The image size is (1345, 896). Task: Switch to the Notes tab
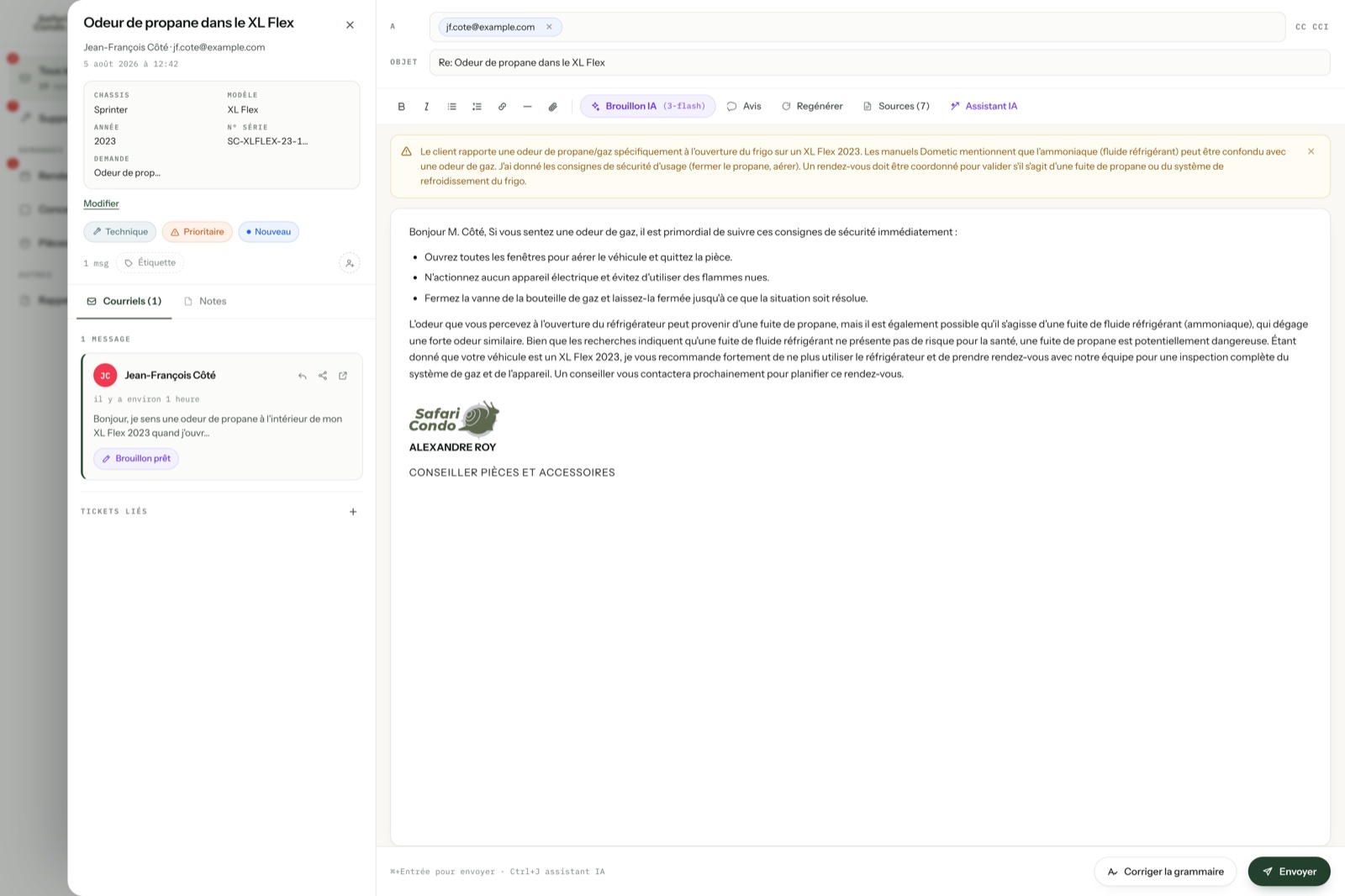pyautogui.click(x=205, y=301)
